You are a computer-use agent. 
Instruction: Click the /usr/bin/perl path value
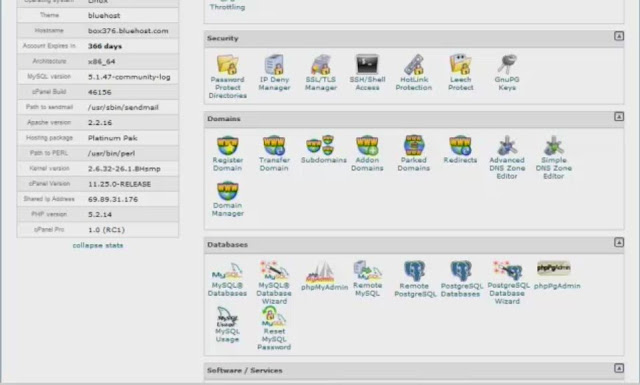(x=111, y=154)
